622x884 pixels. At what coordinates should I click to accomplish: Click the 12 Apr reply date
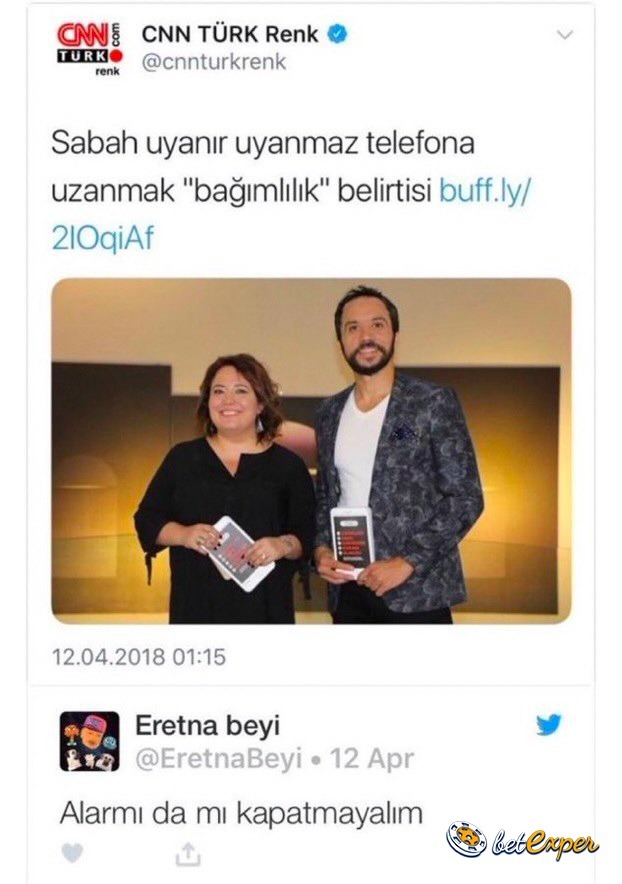coord(372,759)
